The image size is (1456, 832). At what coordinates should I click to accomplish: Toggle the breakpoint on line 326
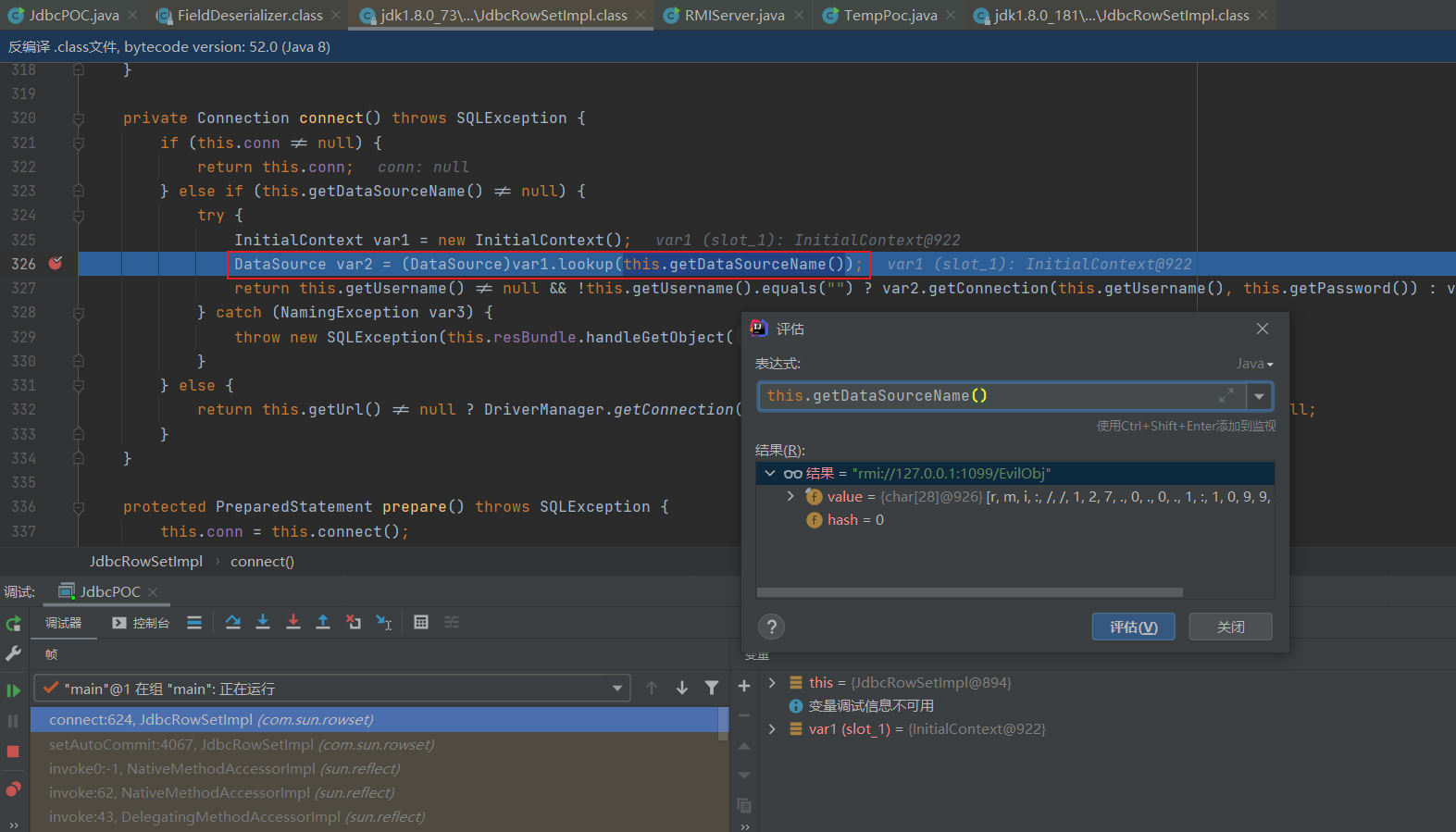(56, 264)
